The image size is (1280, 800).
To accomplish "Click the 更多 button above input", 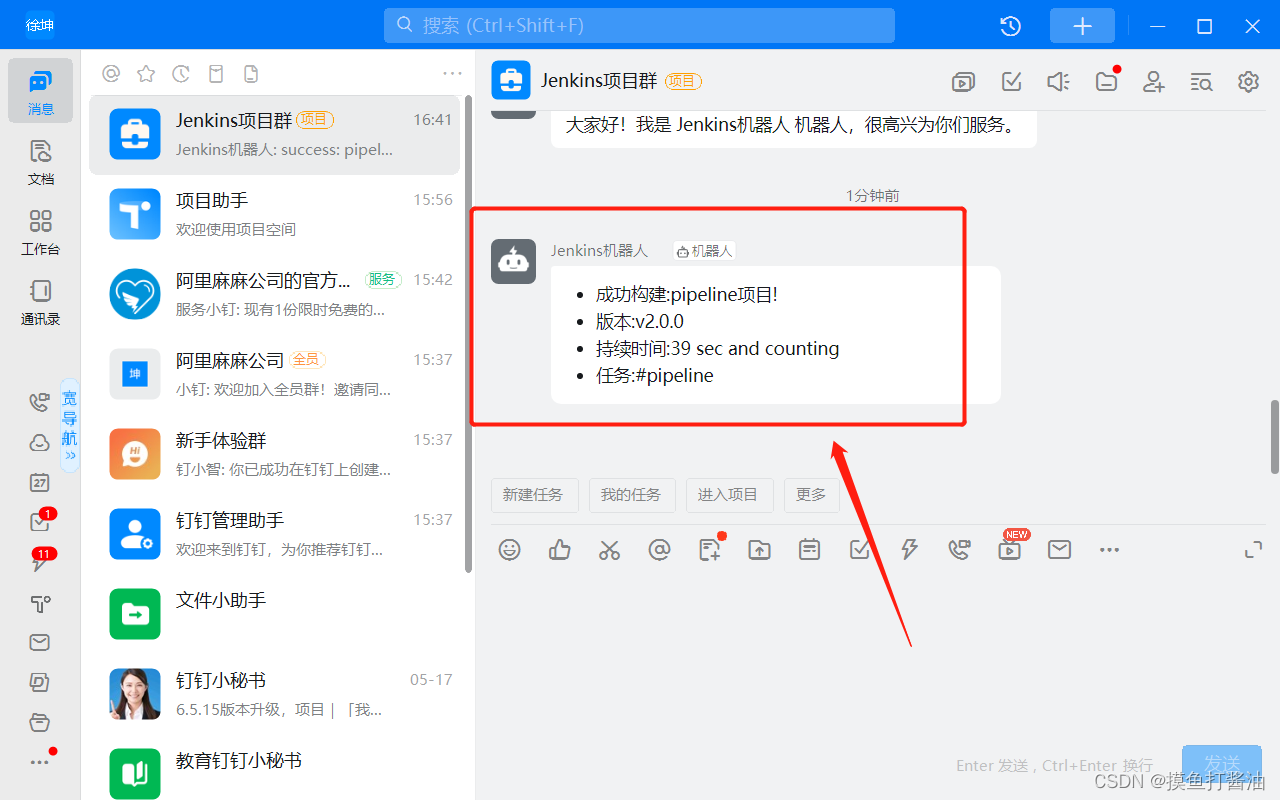I will pyautogui.click(x=811, y=495).
